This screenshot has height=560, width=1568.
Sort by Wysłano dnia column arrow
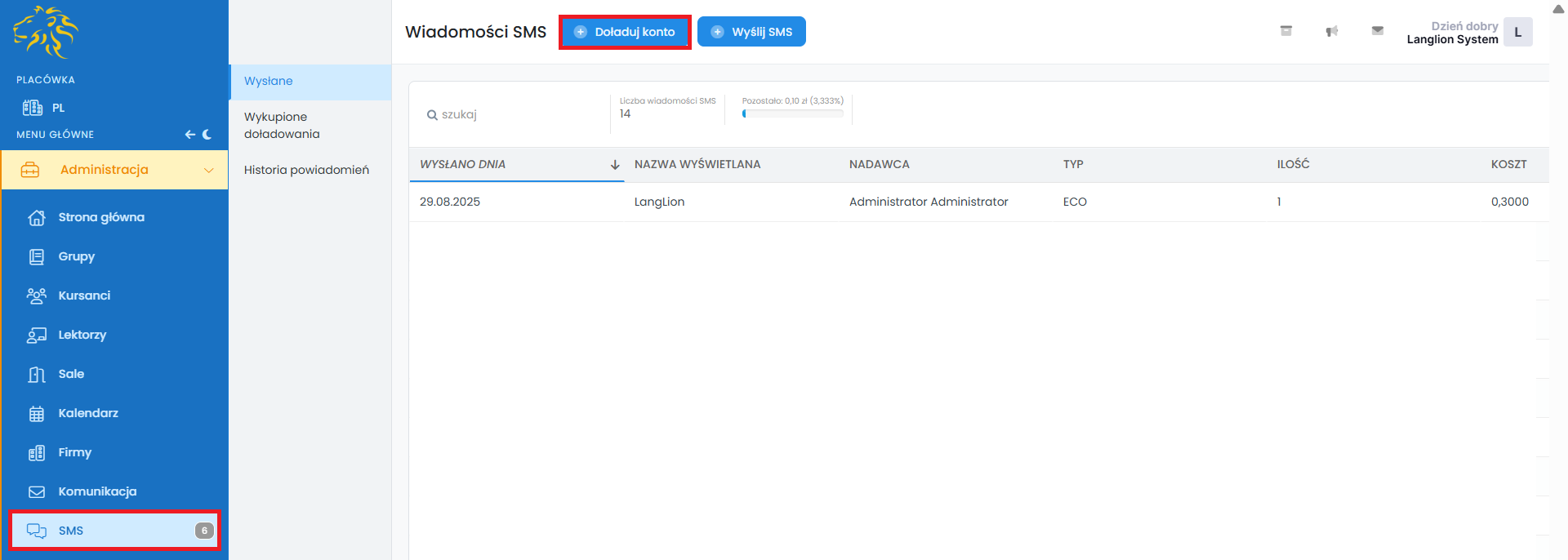coord(615,165)
